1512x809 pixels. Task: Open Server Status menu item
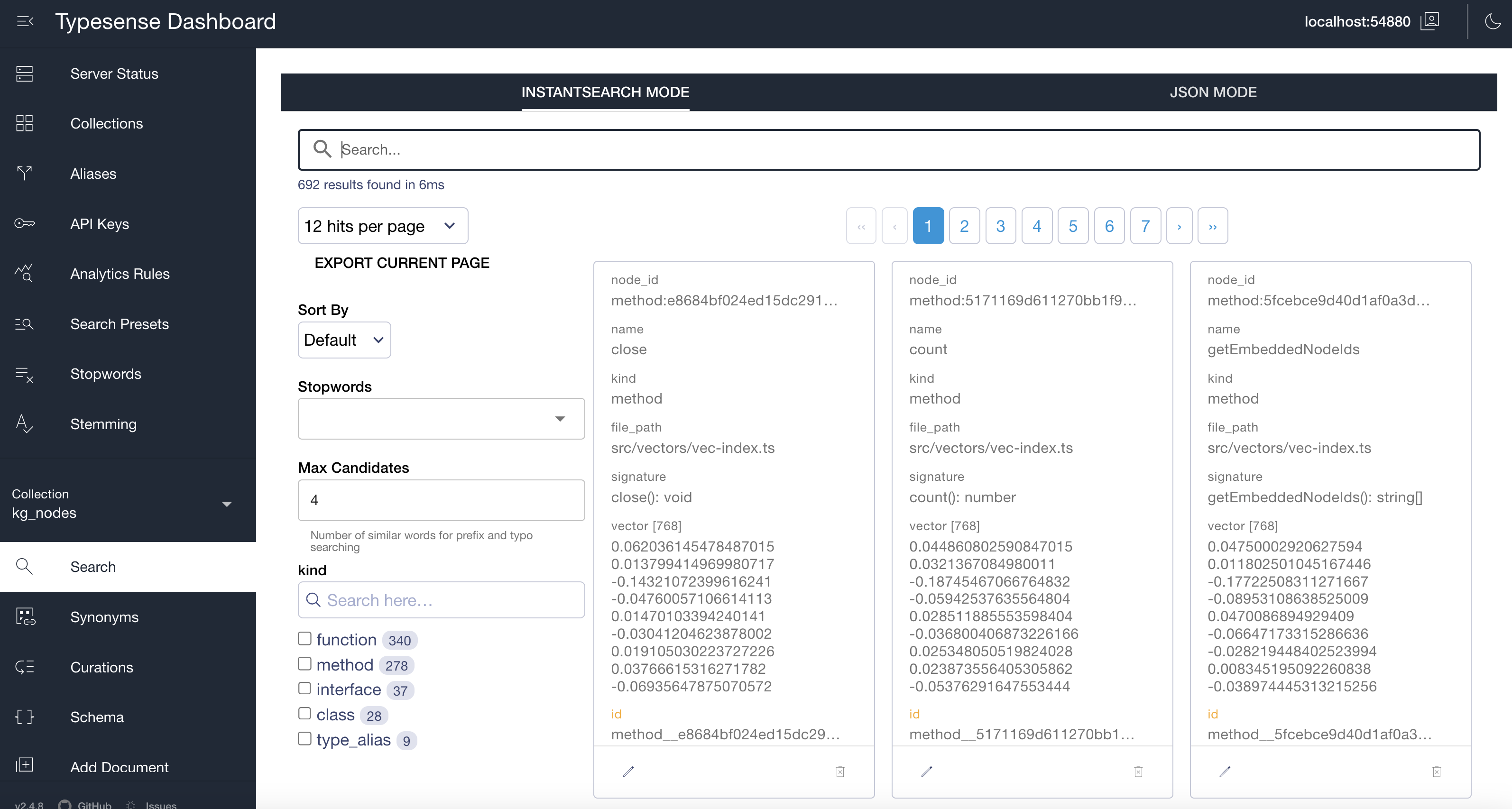[x=128, y=74]
